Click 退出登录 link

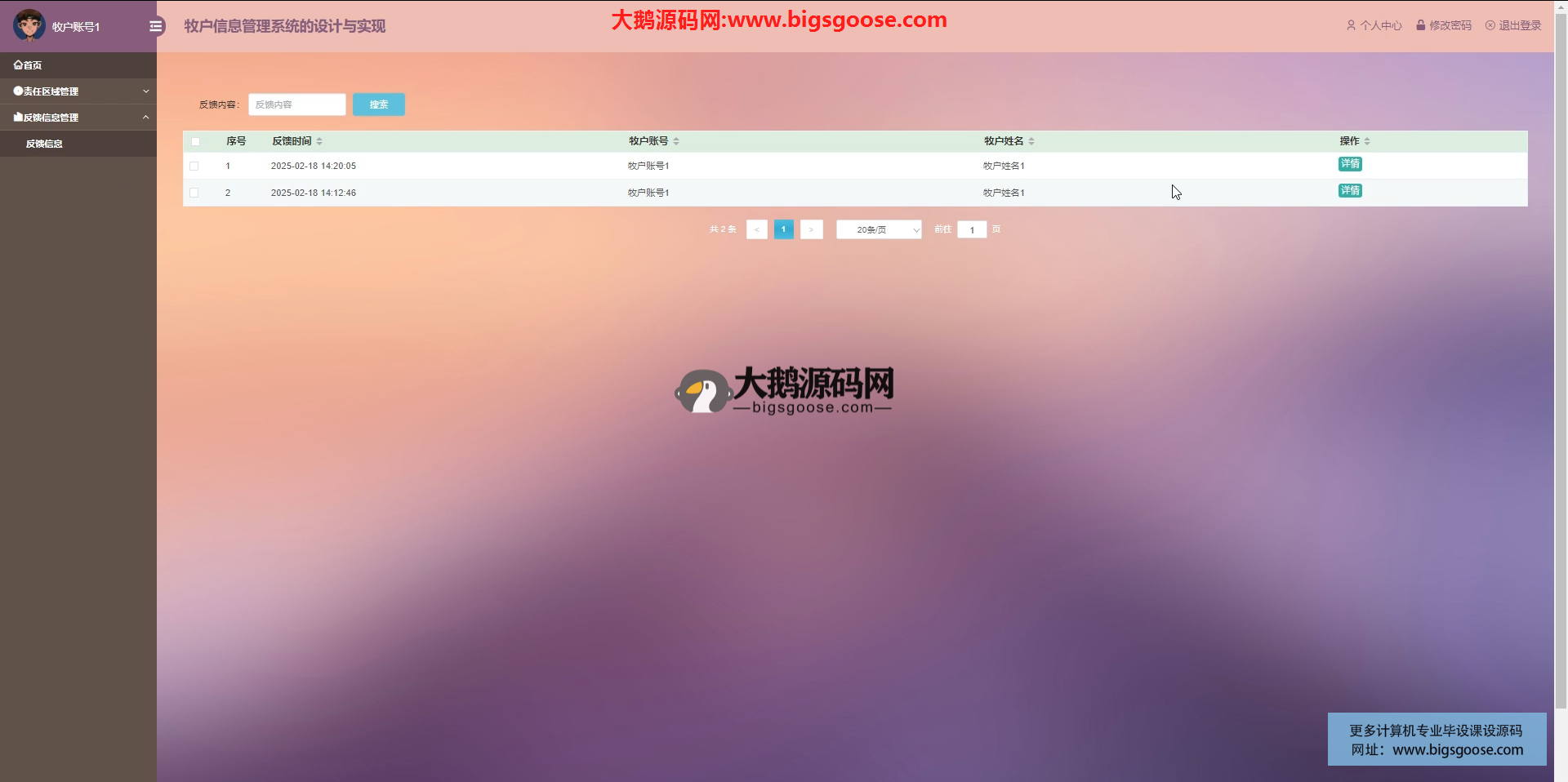pyautogui.click(x=1513, y=26)
